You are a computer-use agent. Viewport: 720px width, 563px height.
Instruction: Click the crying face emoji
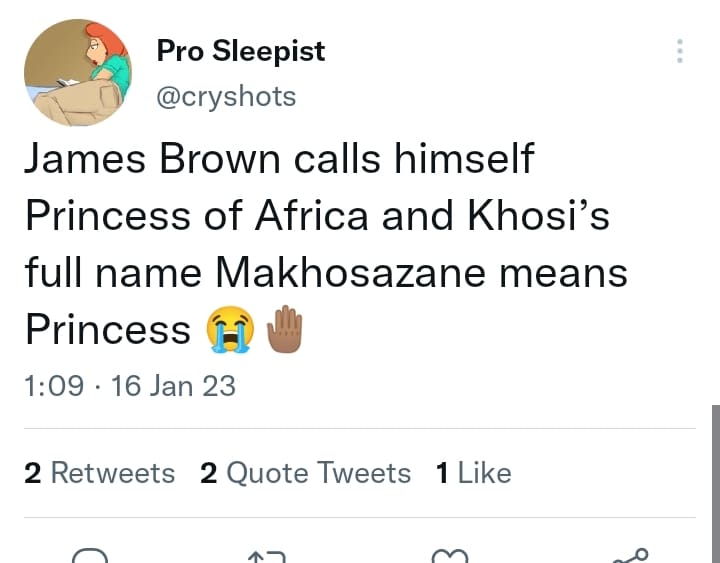click(x=230, y=329)
